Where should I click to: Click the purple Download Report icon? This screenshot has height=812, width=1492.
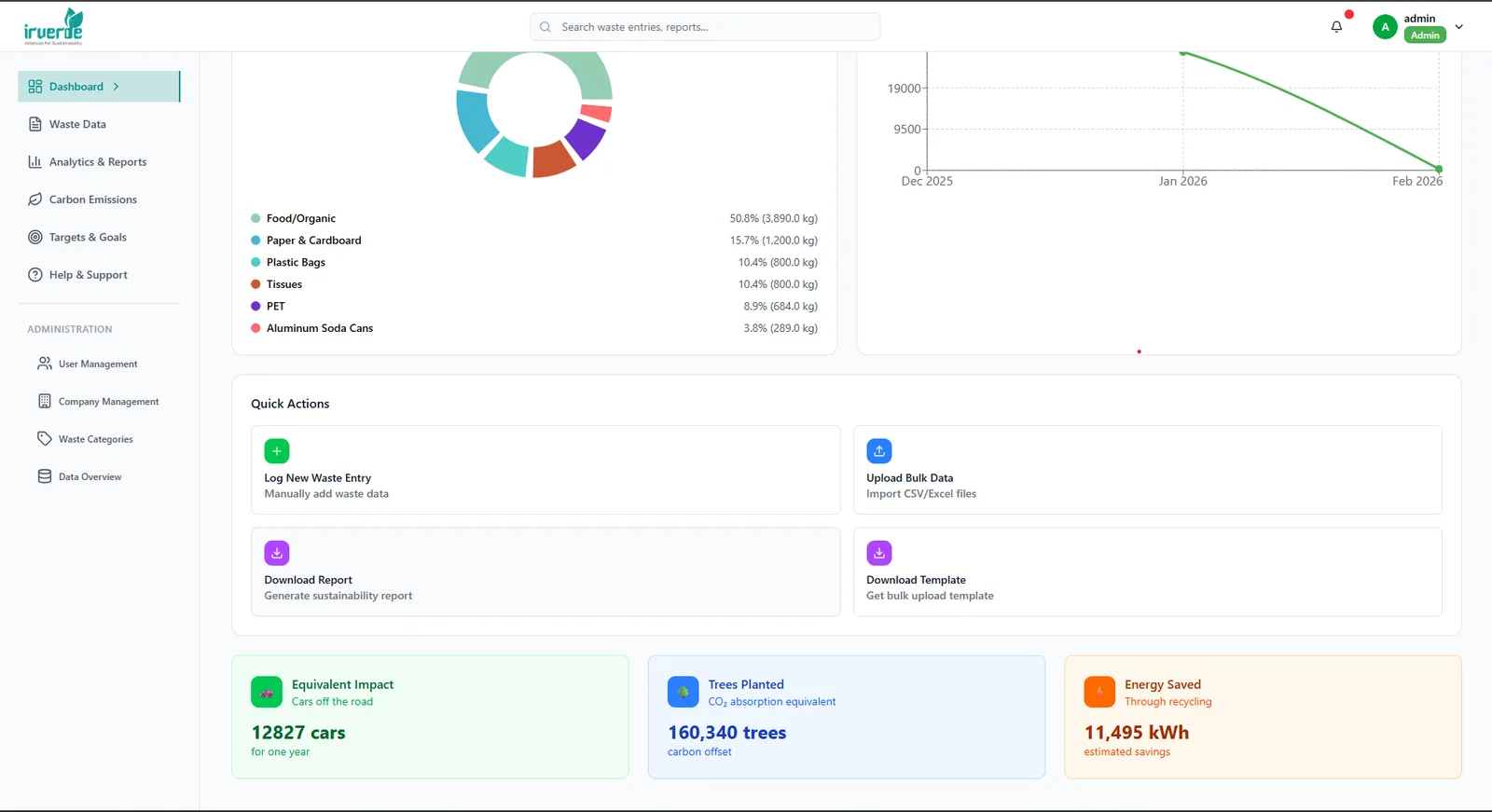tap(277, 553)
